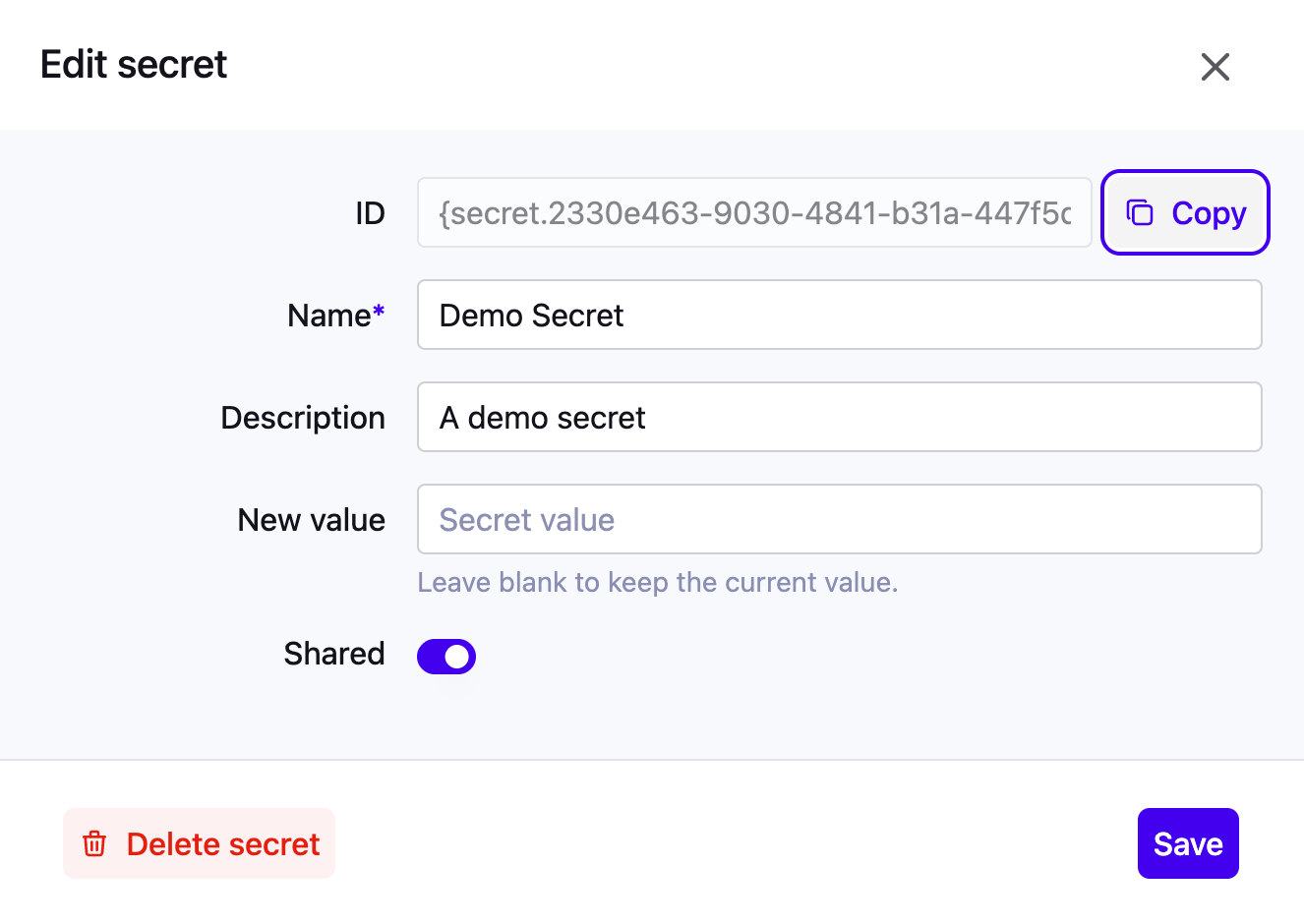Remove this secret permanently

(x=199, y=843)
